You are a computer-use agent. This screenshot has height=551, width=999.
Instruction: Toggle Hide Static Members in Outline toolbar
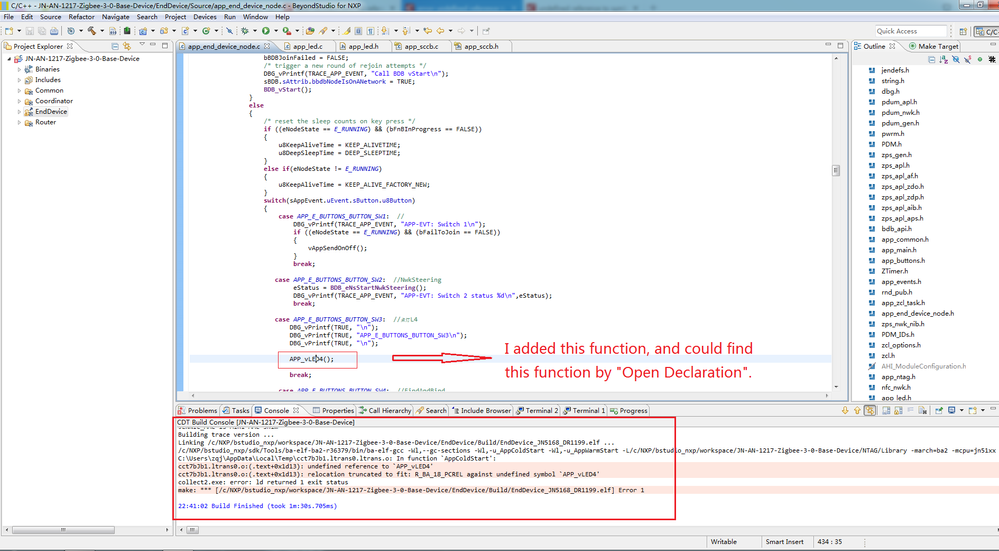click(x=968, y=59)
